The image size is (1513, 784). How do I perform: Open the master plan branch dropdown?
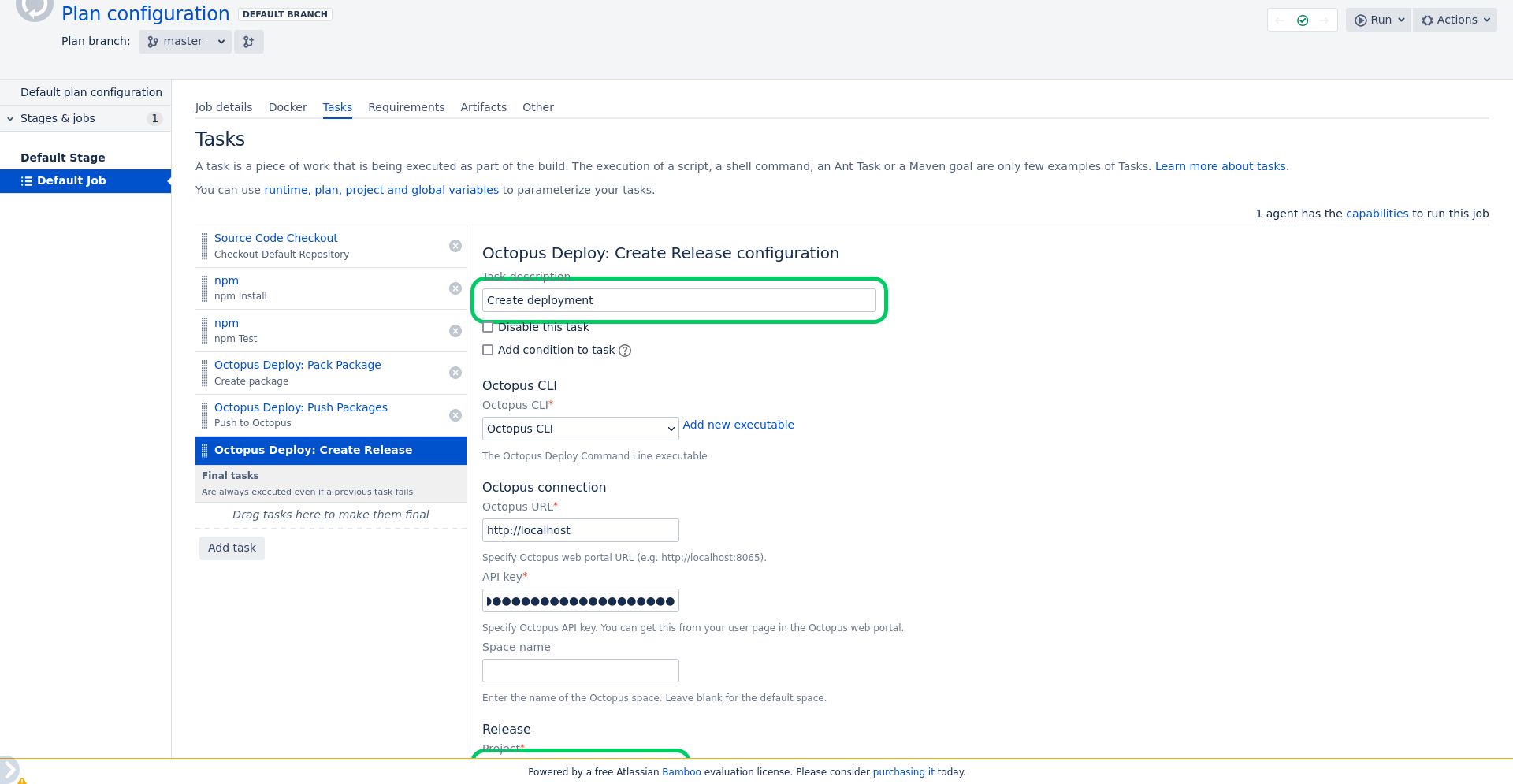[185, 42]
